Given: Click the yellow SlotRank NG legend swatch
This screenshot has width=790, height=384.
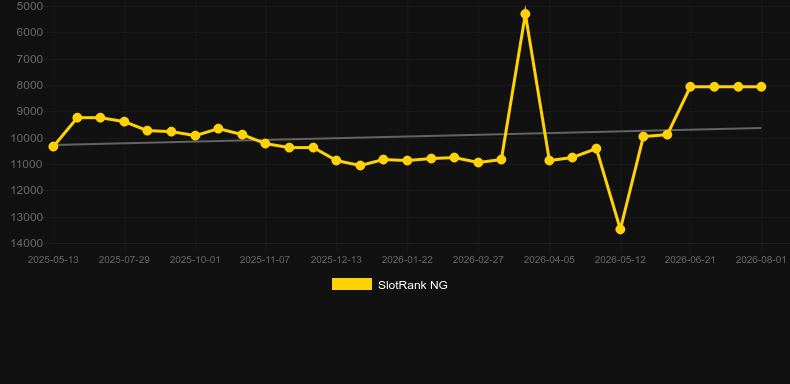Looking at the screenshot, I should coord(352,284).
